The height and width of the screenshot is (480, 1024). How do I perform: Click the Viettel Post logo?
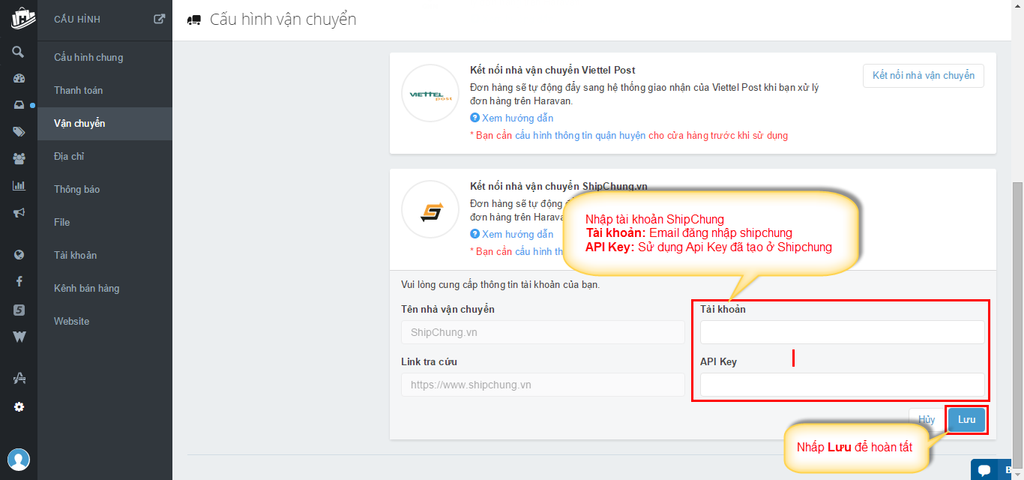click(x=430, y=93)
